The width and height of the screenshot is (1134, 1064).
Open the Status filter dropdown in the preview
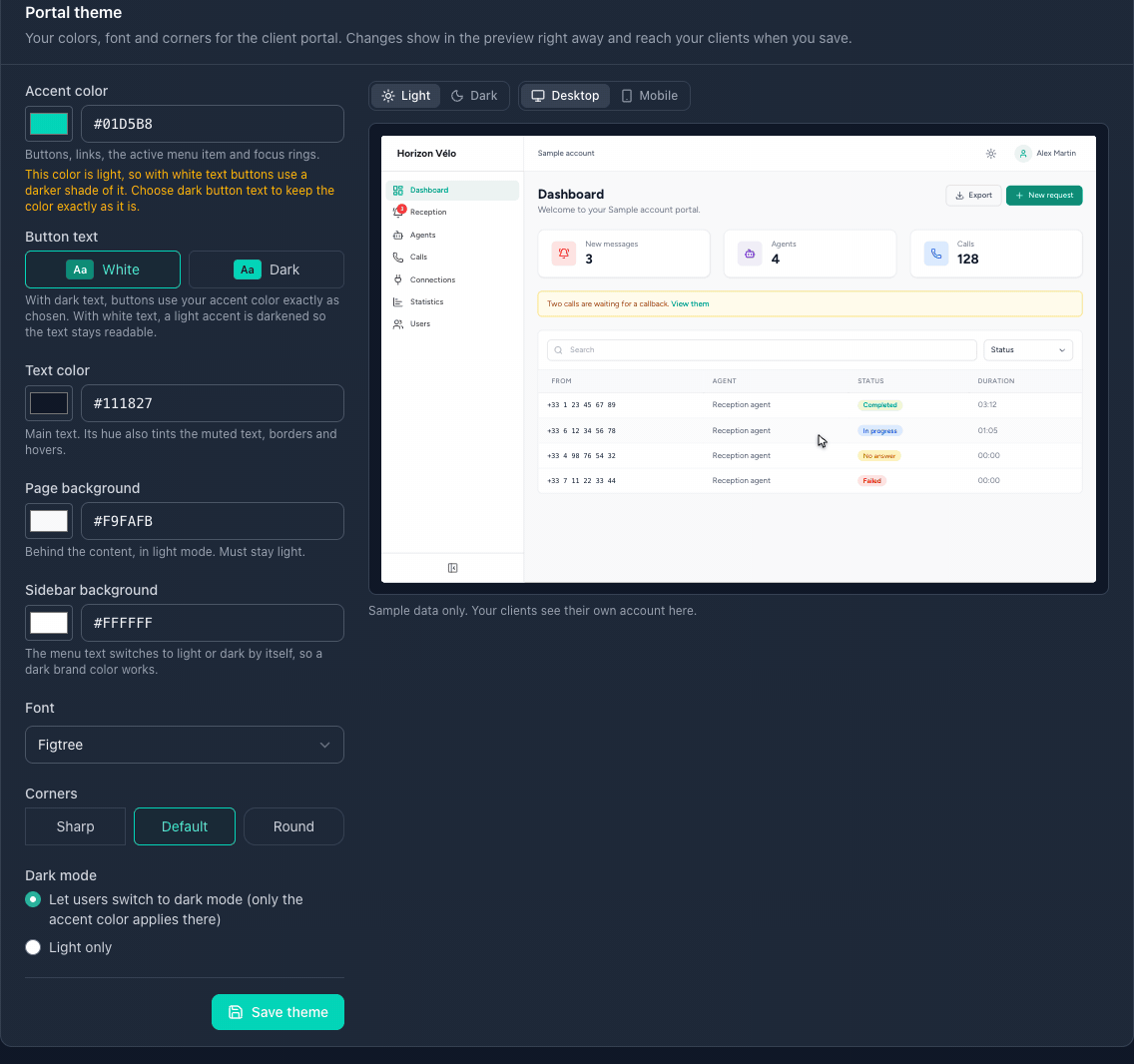tap(1028, 350)
